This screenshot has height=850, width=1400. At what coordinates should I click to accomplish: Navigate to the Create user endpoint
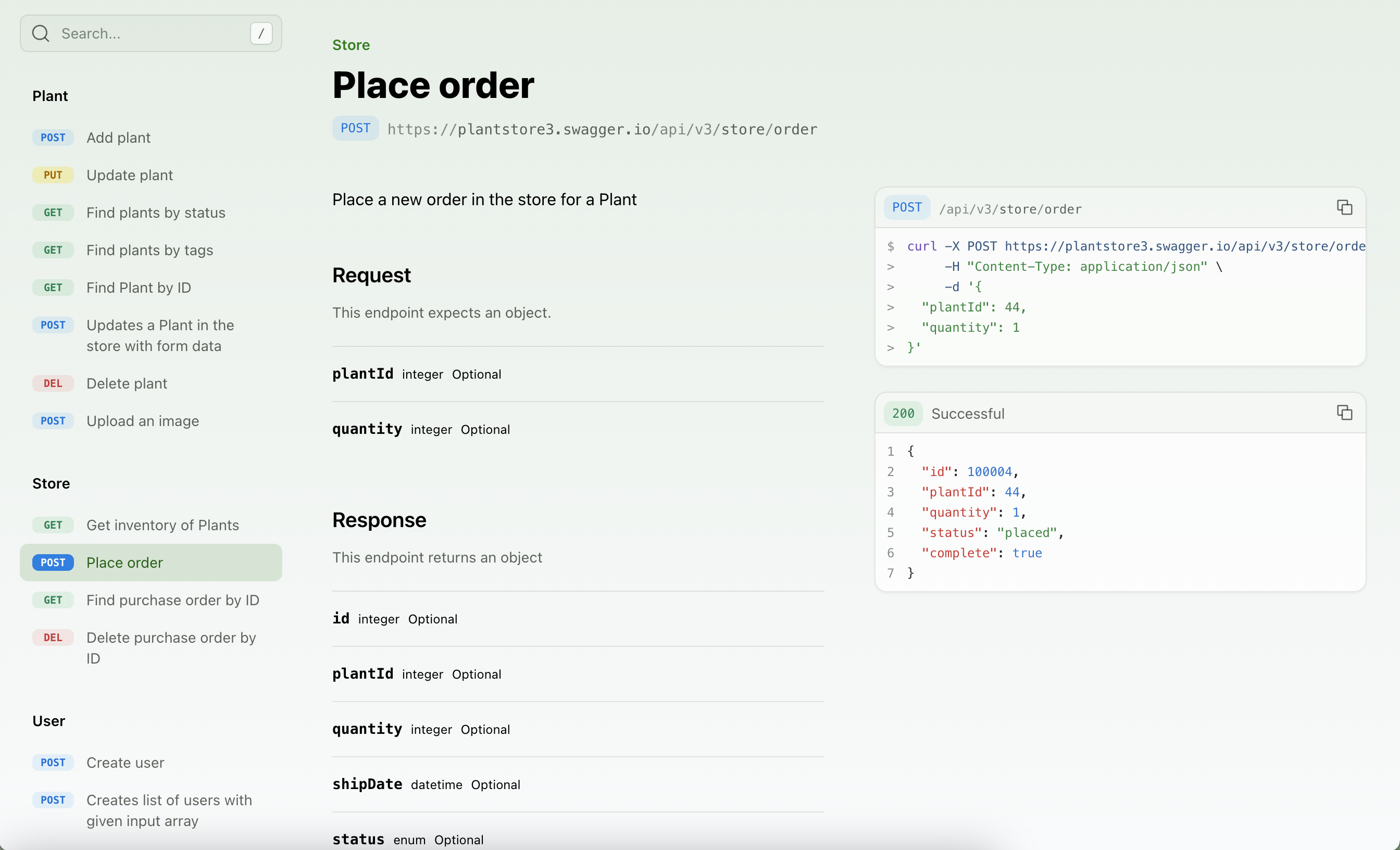click(x=125, y=762)
